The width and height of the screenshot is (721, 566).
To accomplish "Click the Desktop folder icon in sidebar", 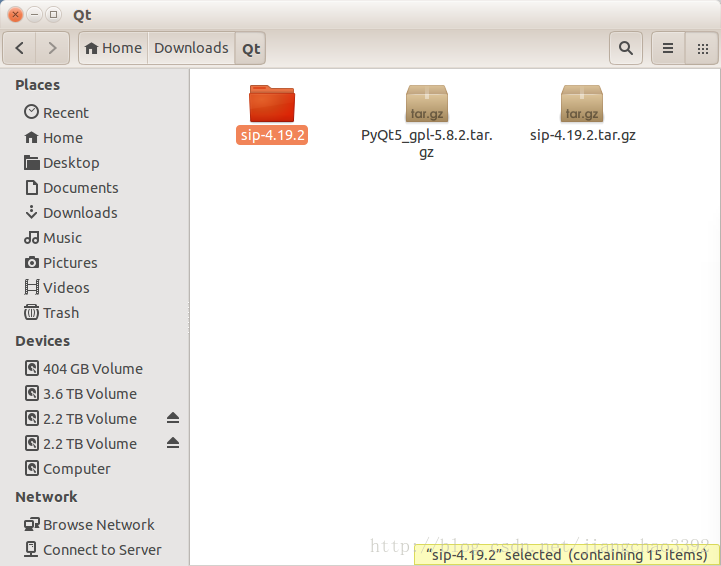I will pyautogui.click(x=31, y=162).
